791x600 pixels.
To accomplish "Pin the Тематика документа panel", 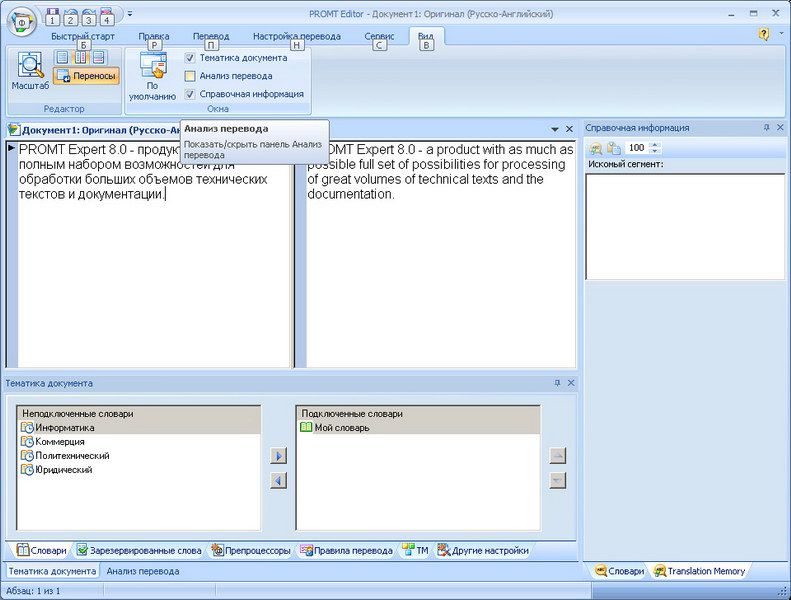I will tap(557, 383).
